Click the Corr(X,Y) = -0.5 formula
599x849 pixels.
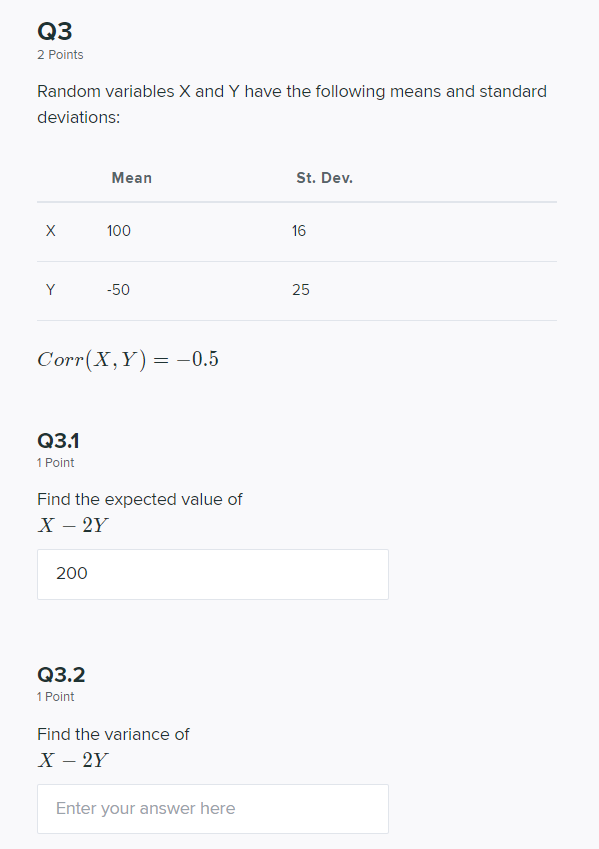127,359
